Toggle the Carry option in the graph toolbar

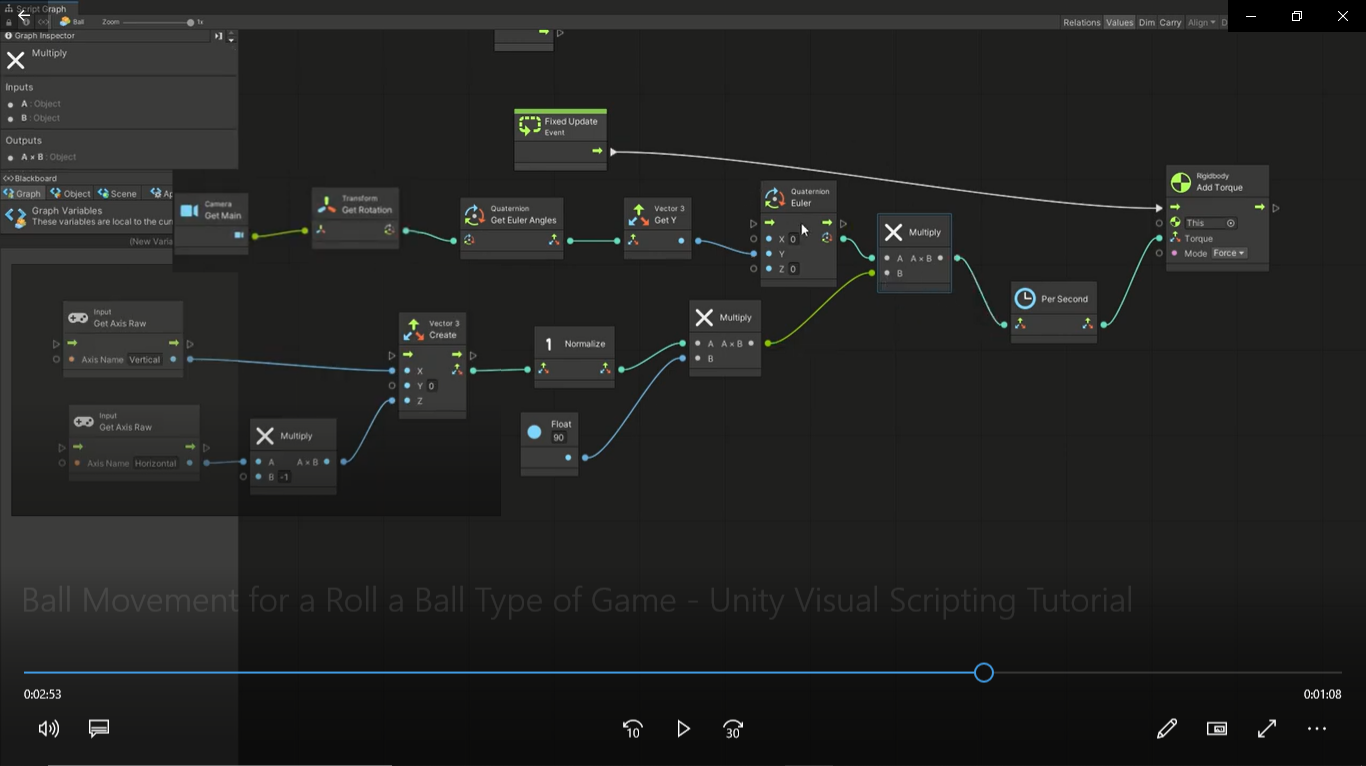[x=1170, y=22]
